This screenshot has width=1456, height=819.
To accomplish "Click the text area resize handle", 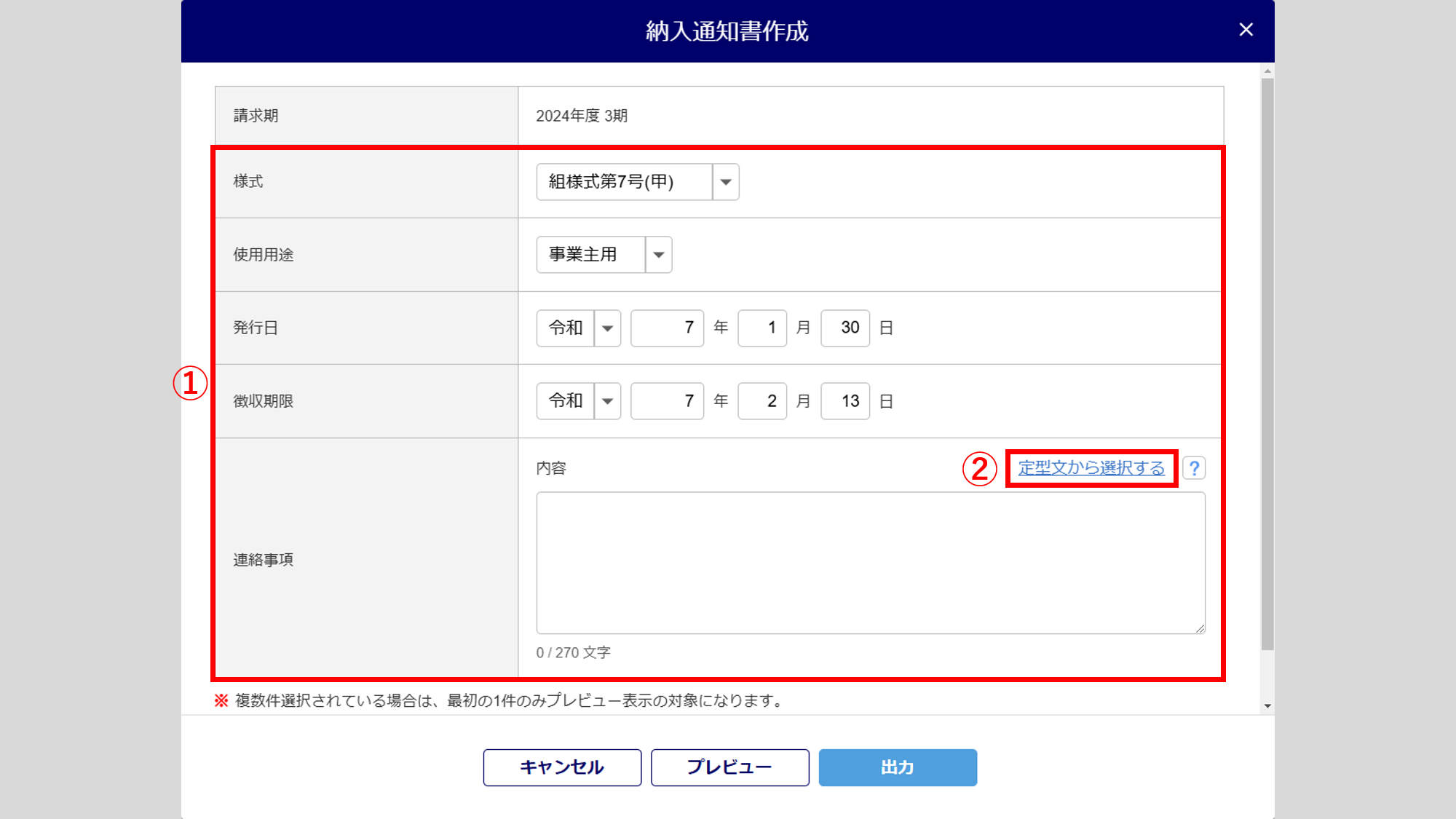I will pyautogui.click(x=1200, y=628).
